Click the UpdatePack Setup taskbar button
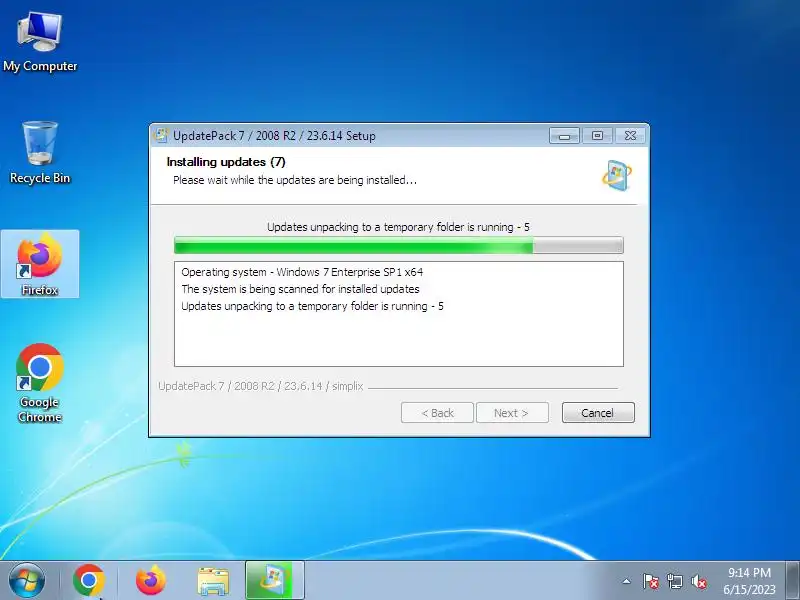Image resolution: width=800 pixels, height=600 pixels. point(275,581)
